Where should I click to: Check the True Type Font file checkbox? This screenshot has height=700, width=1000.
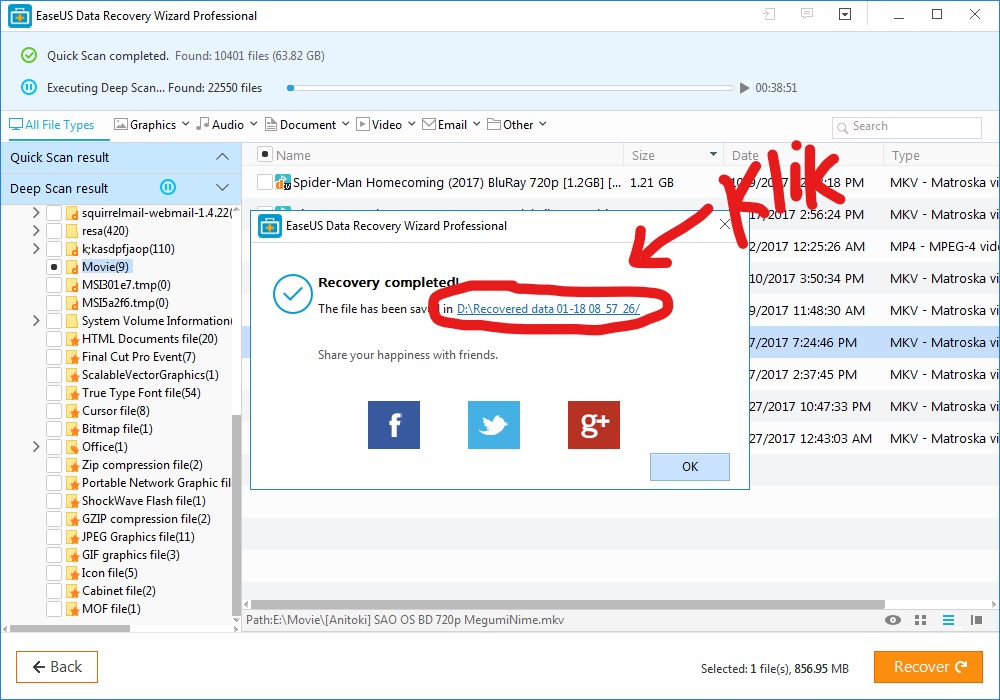click(54, 393)
